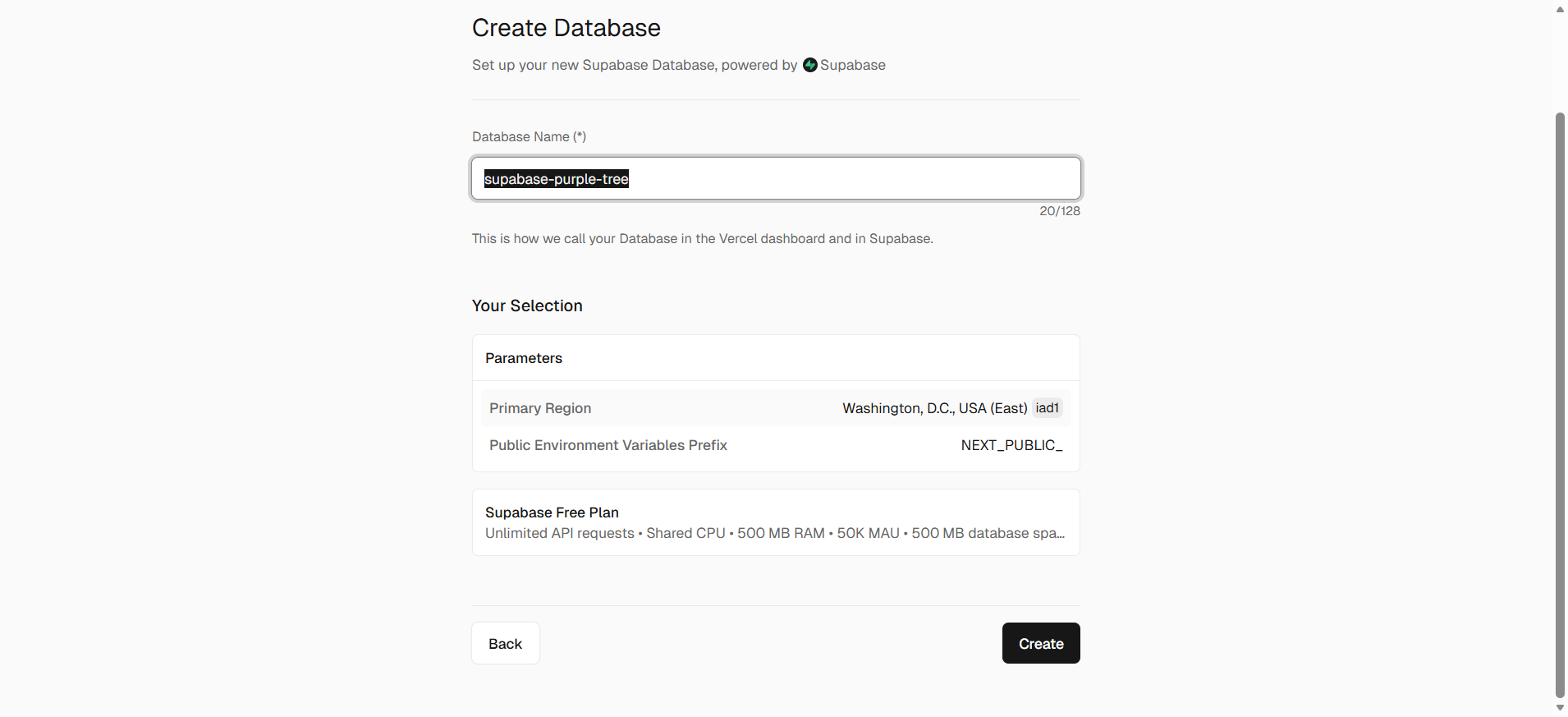Click the vertical scrollbar thumb
Viewport: 1568px width, 717px height.
[1560, 406]
